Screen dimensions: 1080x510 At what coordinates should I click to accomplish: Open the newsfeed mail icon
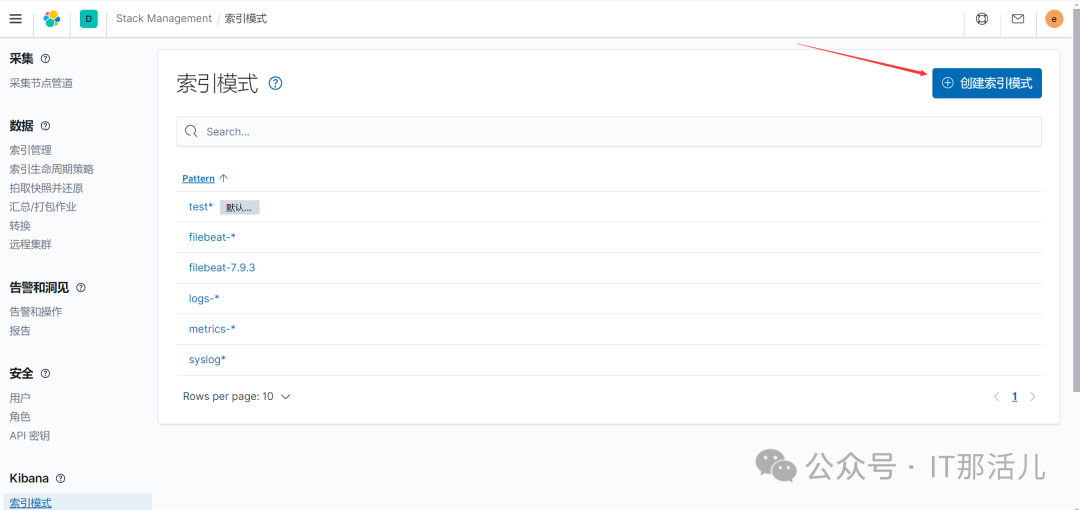[x=1018, y=19]
